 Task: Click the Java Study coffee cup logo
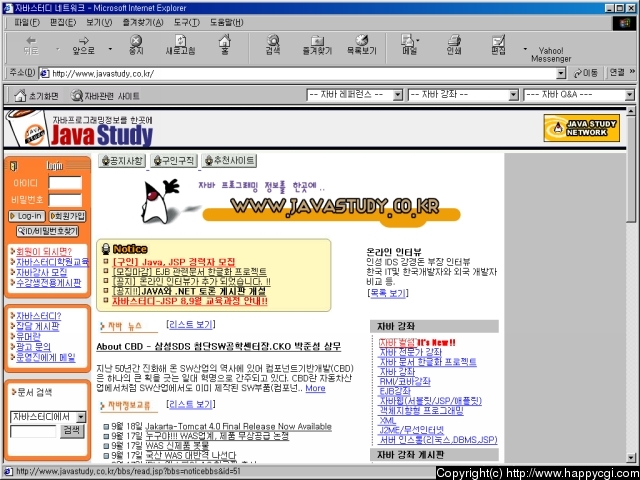click(27, 128)
